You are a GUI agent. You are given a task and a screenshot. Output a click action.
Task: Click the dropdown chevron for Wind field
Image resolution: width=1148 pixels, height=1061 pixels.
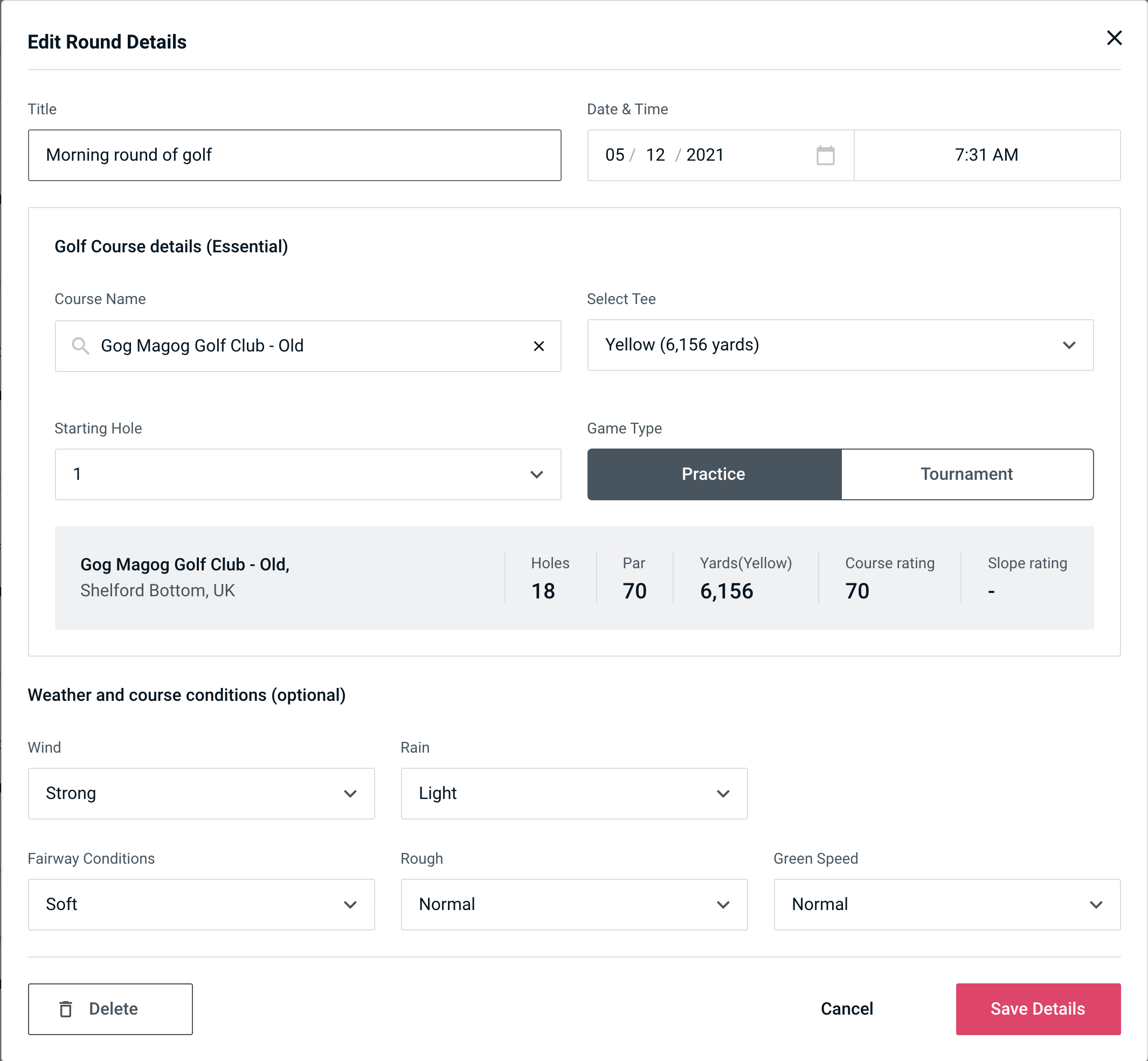350,793
